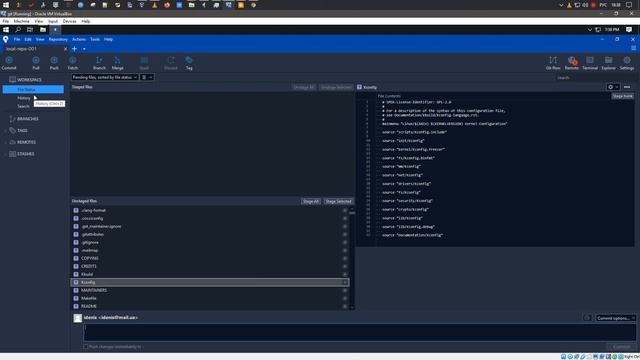Screen dimensions: 640x360
Task: Open the file list view mode dropdown
Action: click(x=147, y=77)
